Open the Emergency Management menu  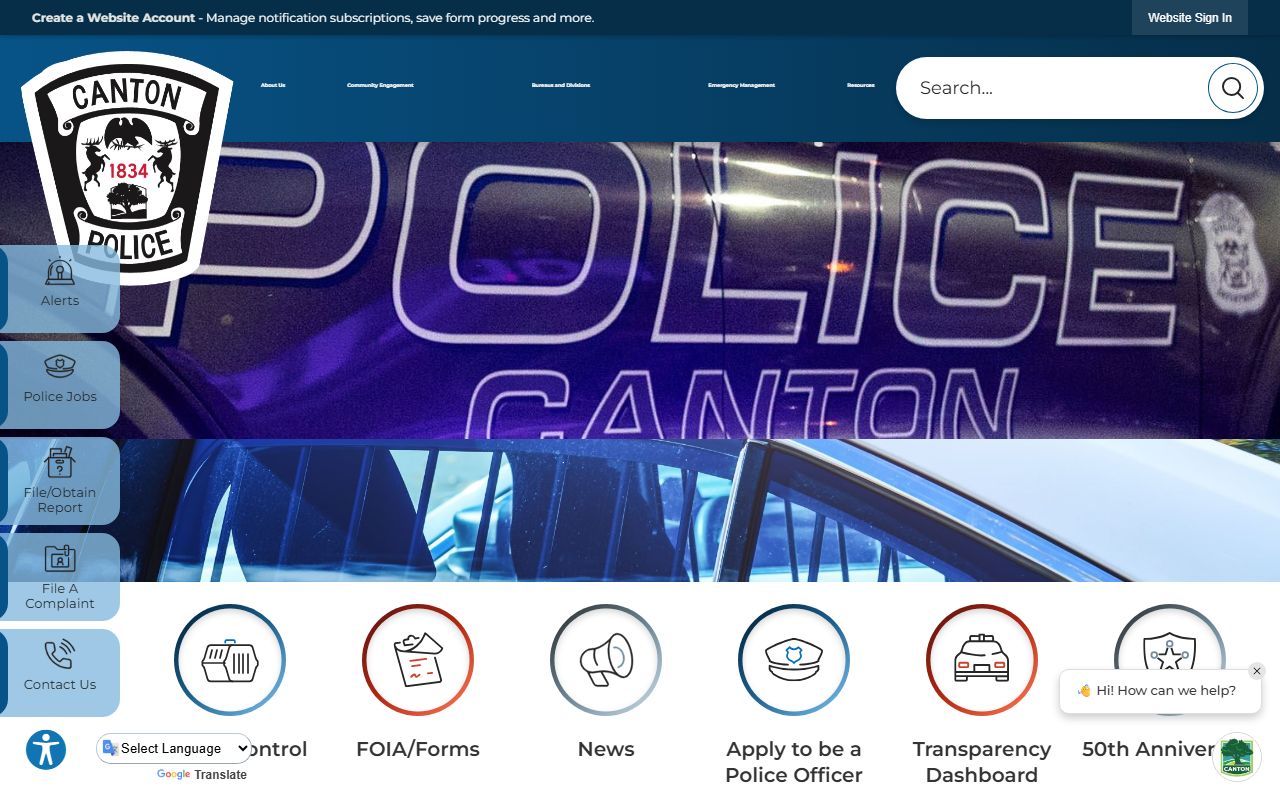point(741,85)
